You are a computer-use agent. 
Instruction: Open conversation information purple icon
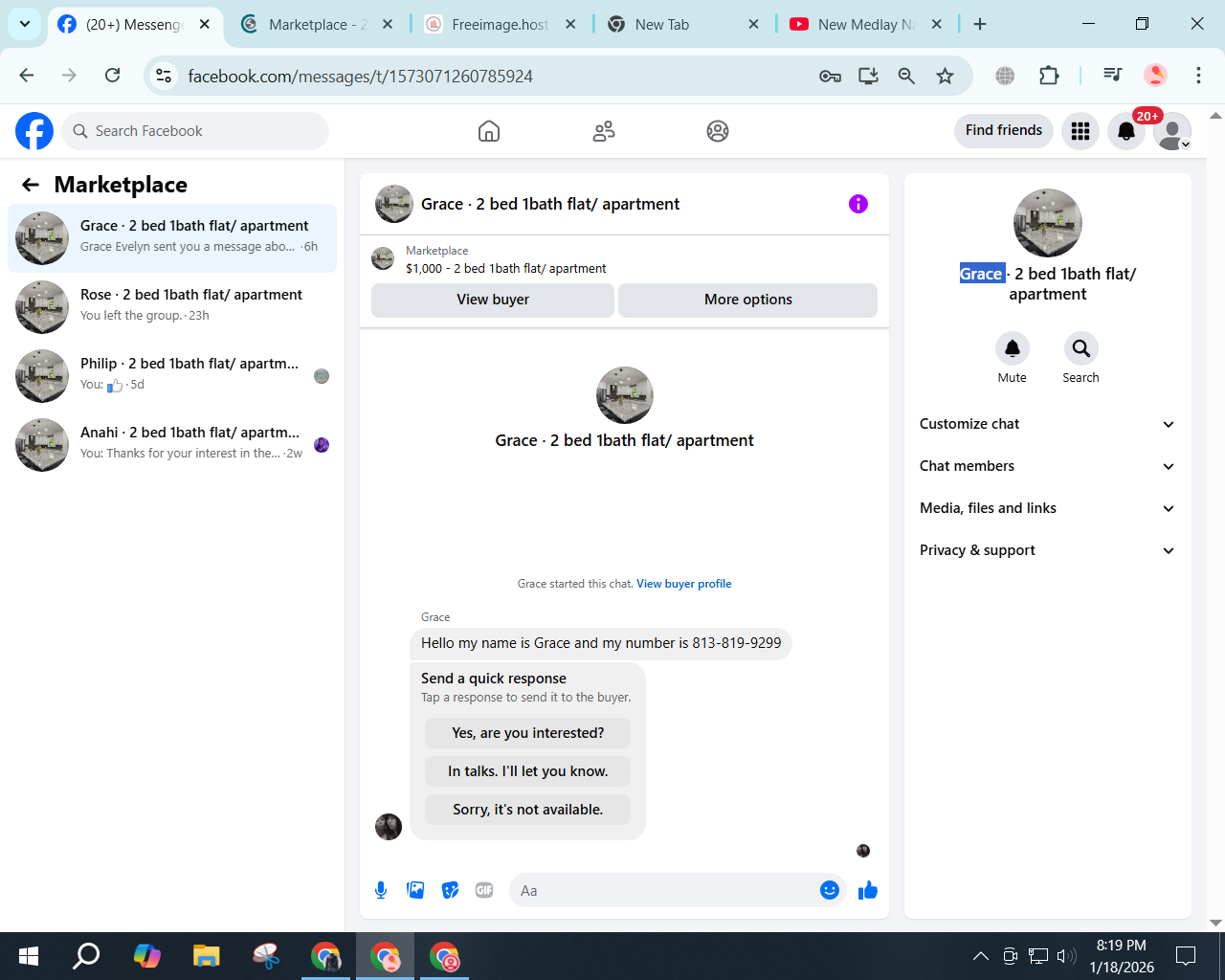coord(858,204)
